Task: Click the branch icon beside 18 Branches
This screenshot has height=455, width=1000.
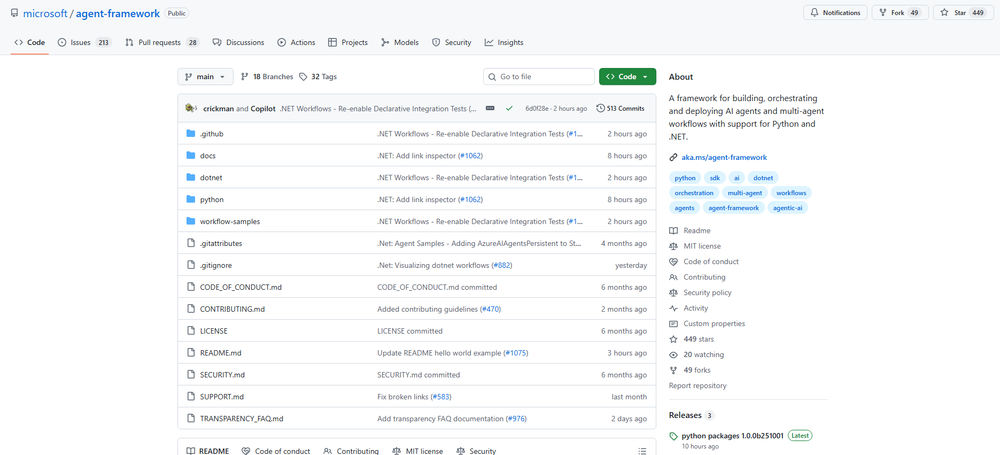Action: click(245, 77)
